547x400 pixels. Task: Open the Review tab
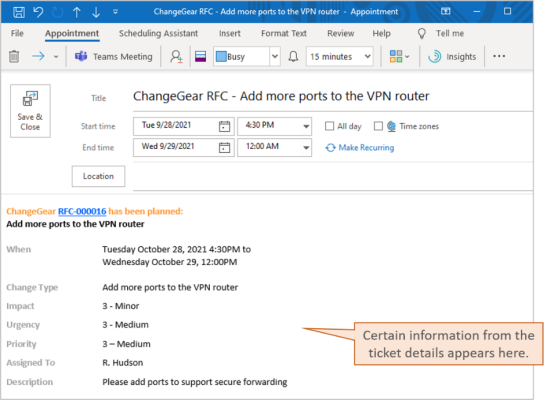(340, 33)
